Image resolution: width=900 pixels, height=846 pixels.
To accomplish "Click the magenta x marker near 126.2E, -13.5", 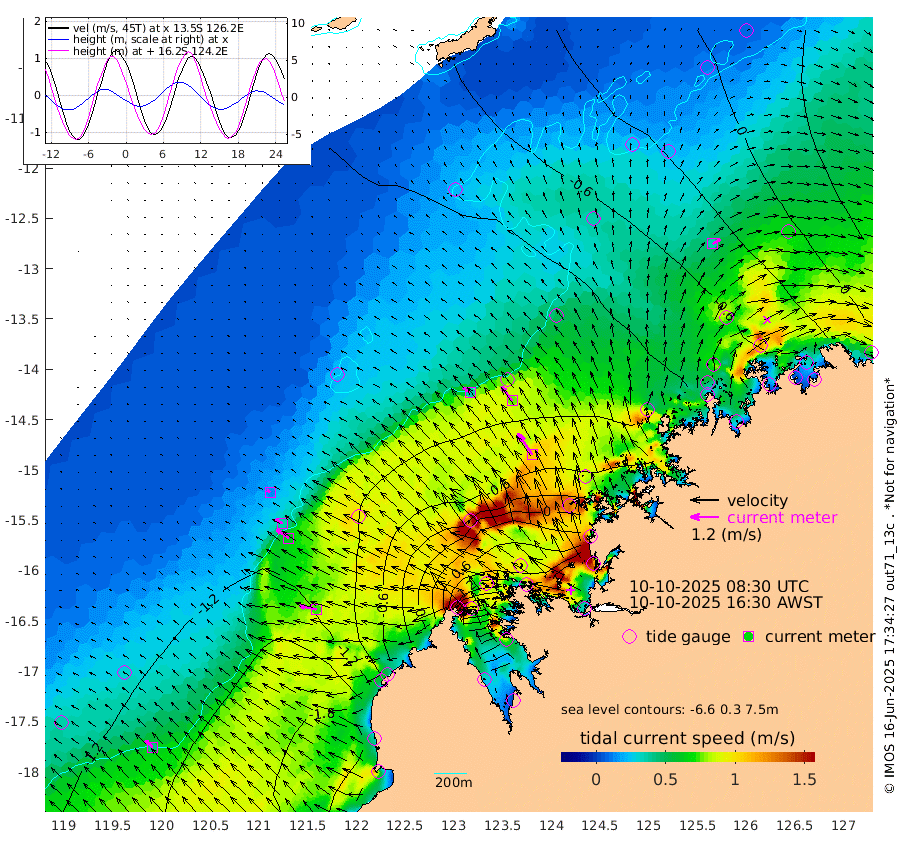I will [x=767, y=320].
